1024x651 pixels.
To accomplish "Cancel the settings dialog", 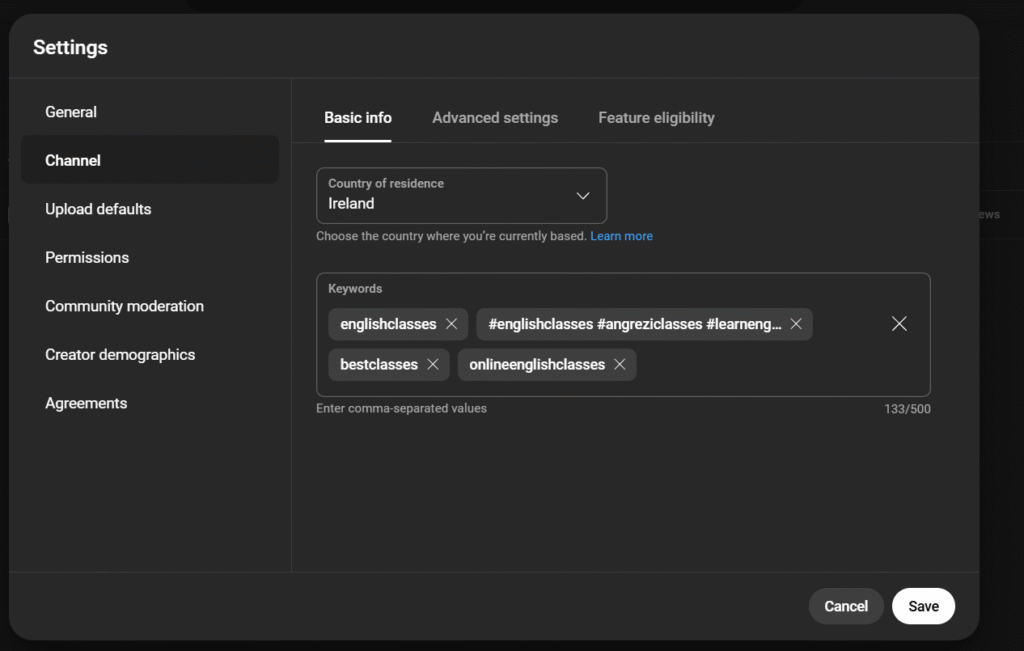I will [845, 606].
